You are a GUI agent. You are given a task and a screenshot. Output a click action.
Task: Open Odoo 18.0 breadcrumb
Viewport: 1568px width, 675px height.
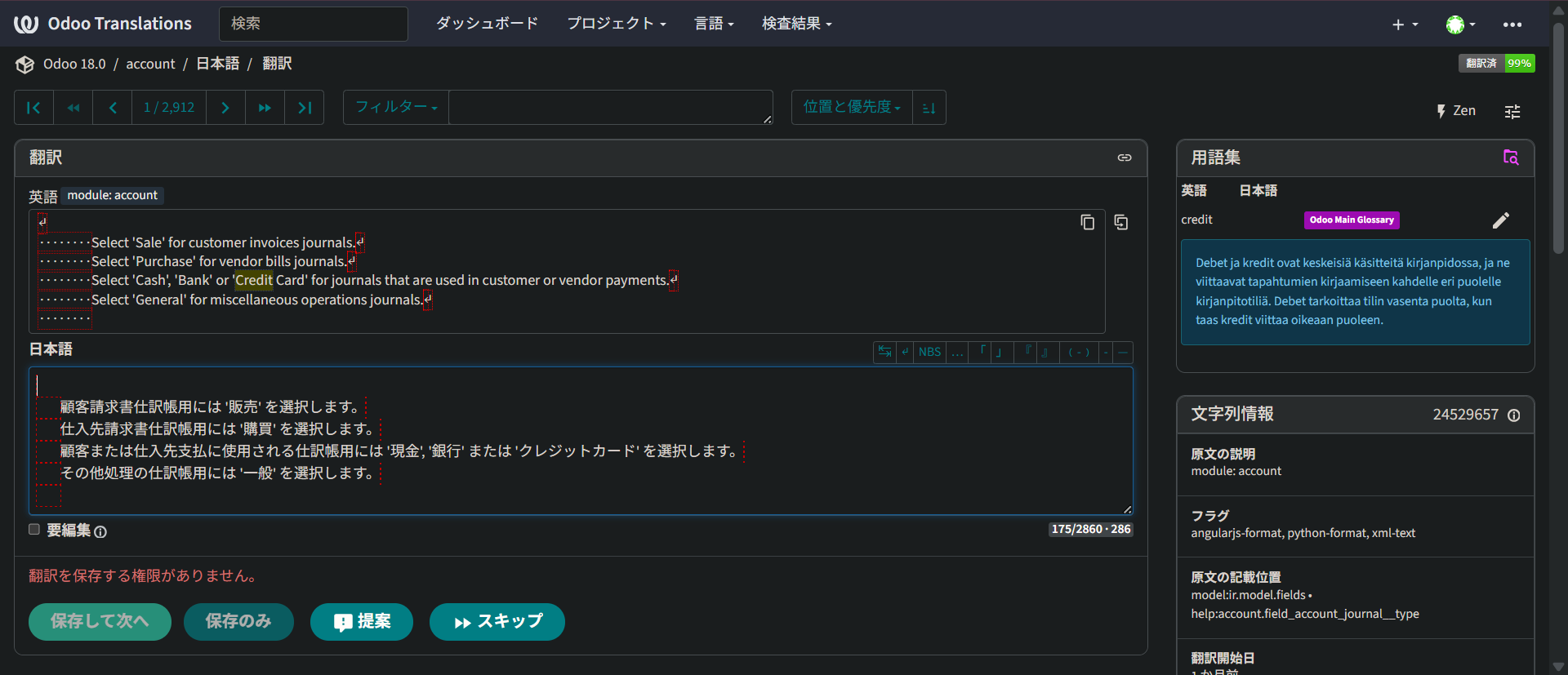click(x=74, y=64)
